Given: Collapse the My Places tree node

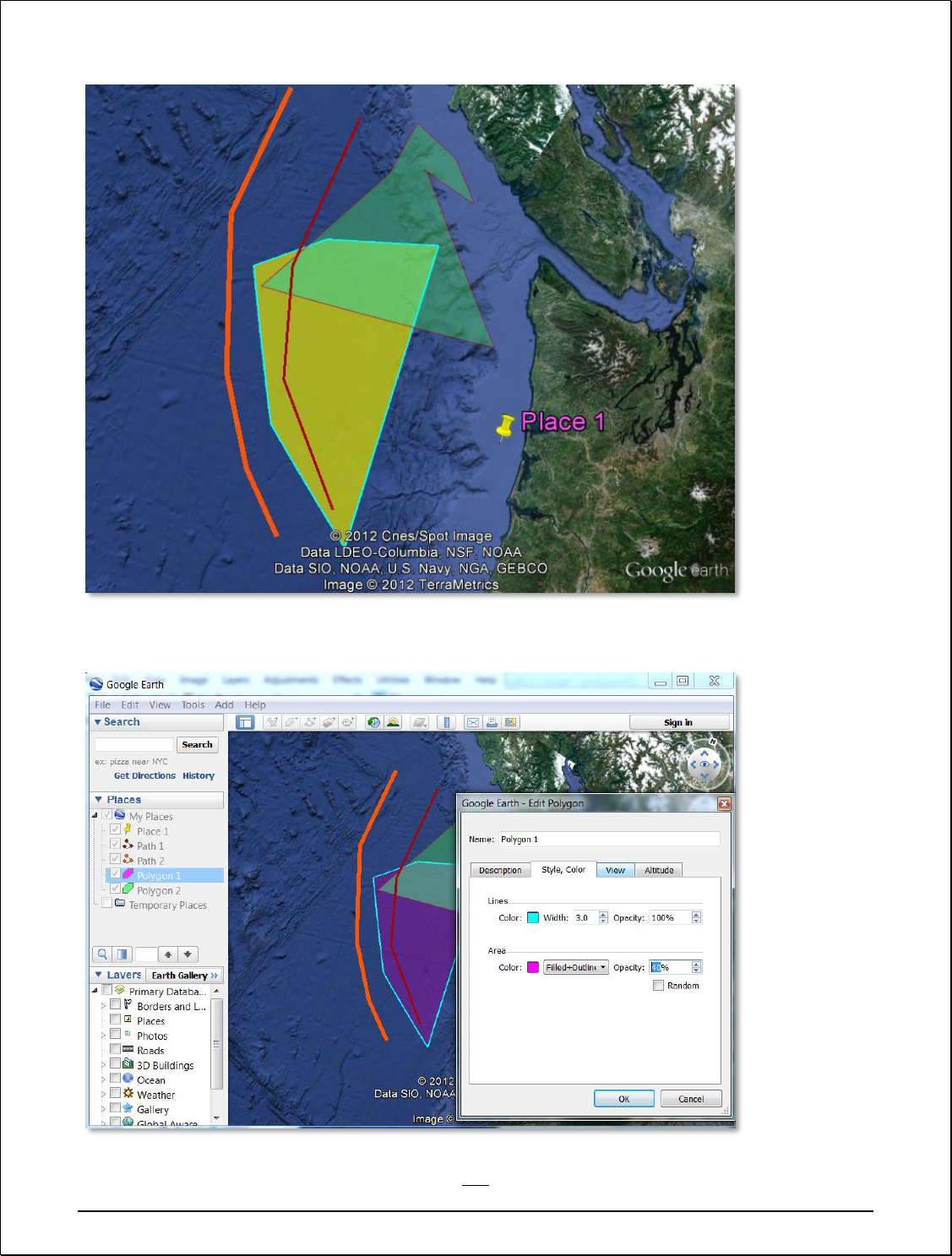Looking at the screenshot, I should click(x=95, y=815).
